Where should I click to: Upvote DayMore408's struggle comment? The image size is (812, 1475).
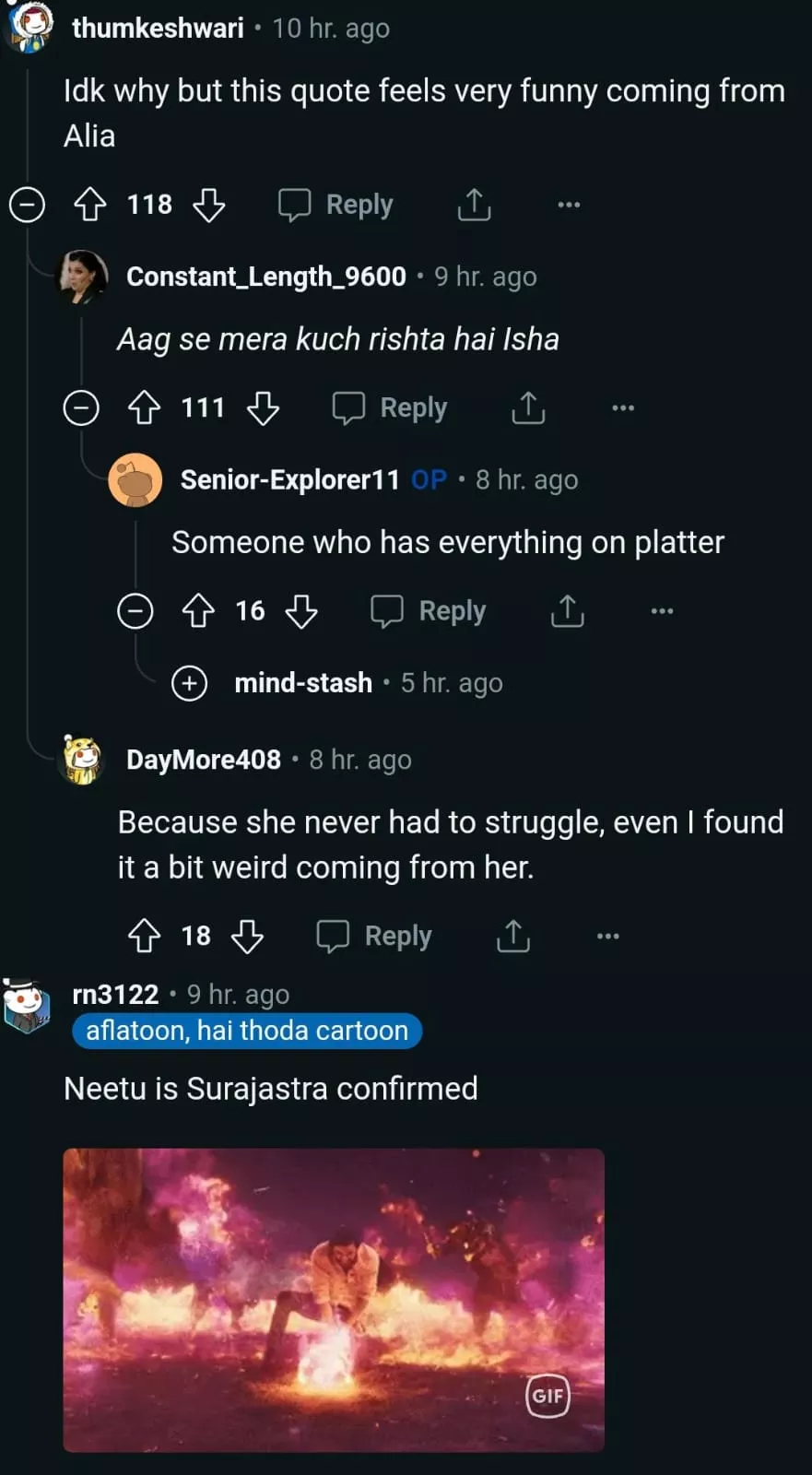click(x=145, y=936)
